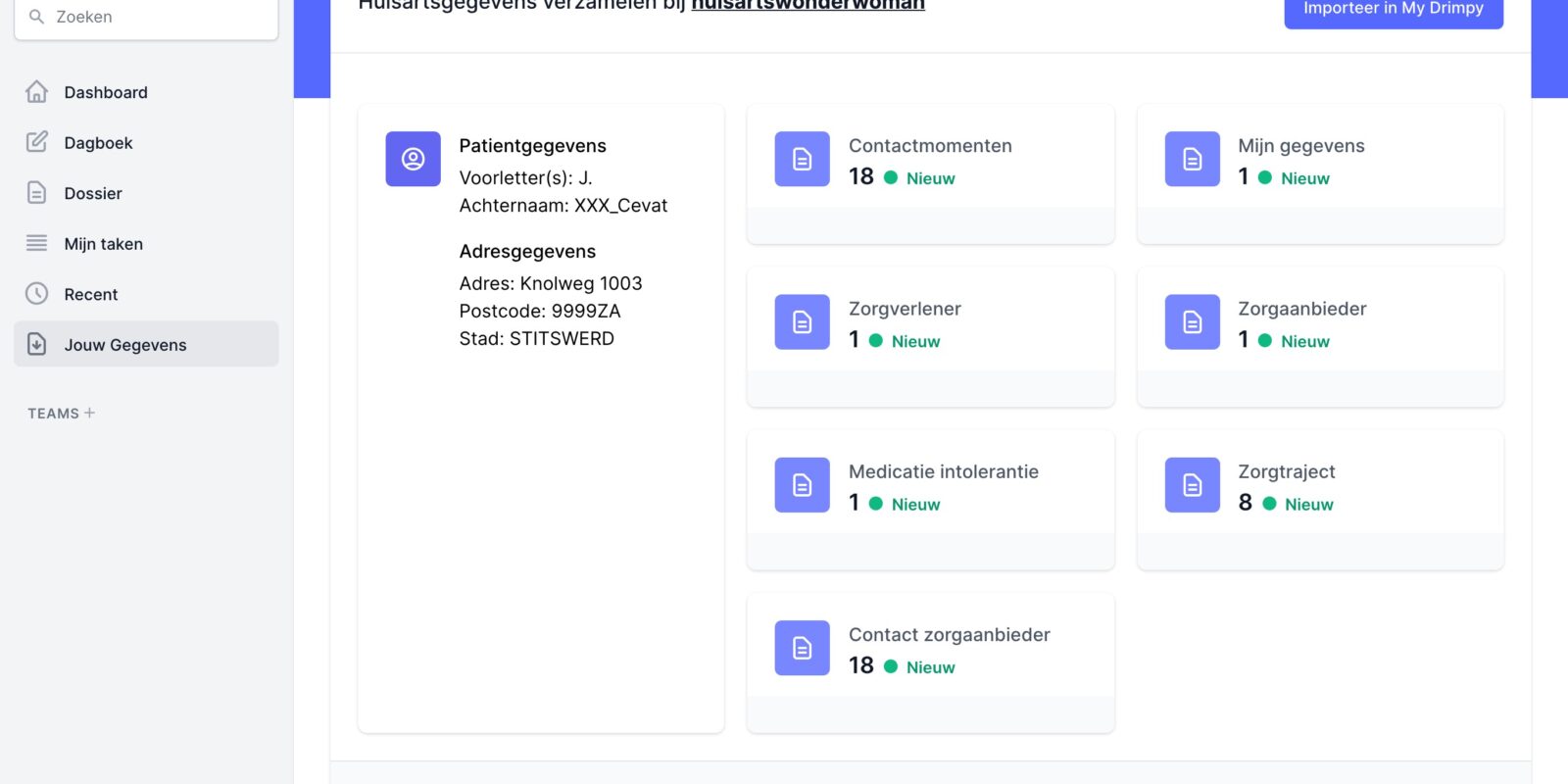This screenshot has height=784, width=1568.
Task: Follow the huisartswonderwoman link
Action: 808,6
